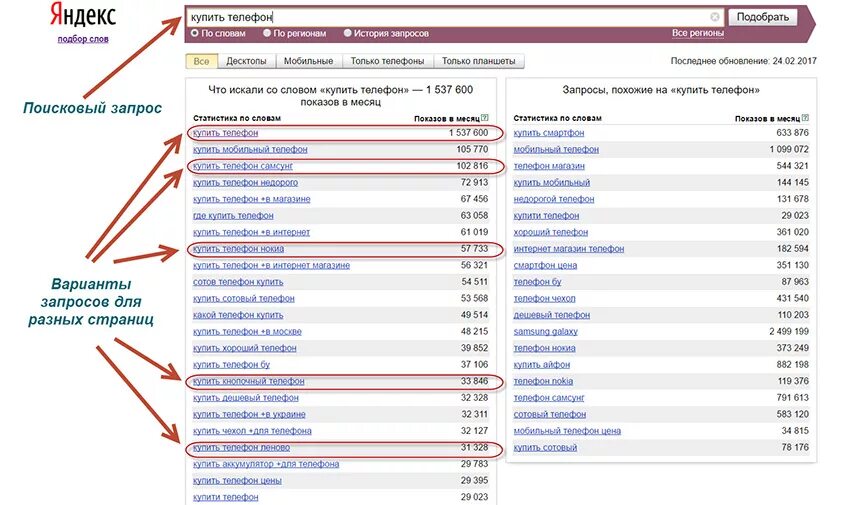
Task: Open the 'купить чехол +для телефона' link
Action: [252, 431]
